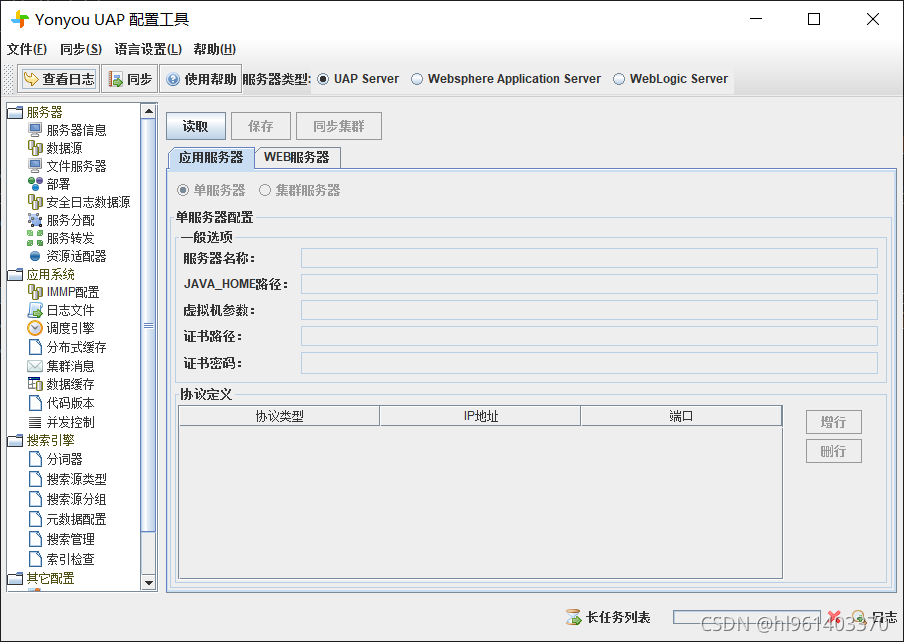Open the 长任务列表 status bar item
Screen dimensions: 904x642
[x=608, y=617]
